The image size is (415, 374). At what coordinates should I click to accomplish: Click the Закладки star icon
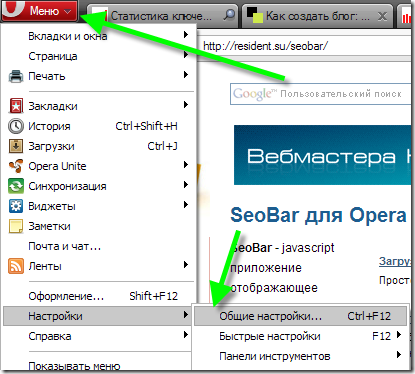pos(16,106)
